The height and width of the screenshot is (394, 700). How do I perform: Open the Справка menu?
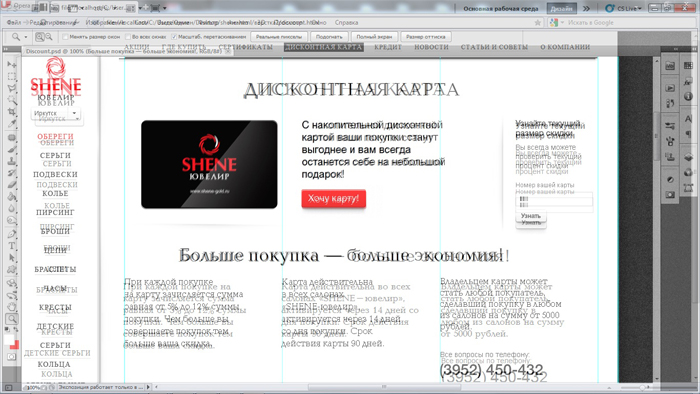pos(346,22)
